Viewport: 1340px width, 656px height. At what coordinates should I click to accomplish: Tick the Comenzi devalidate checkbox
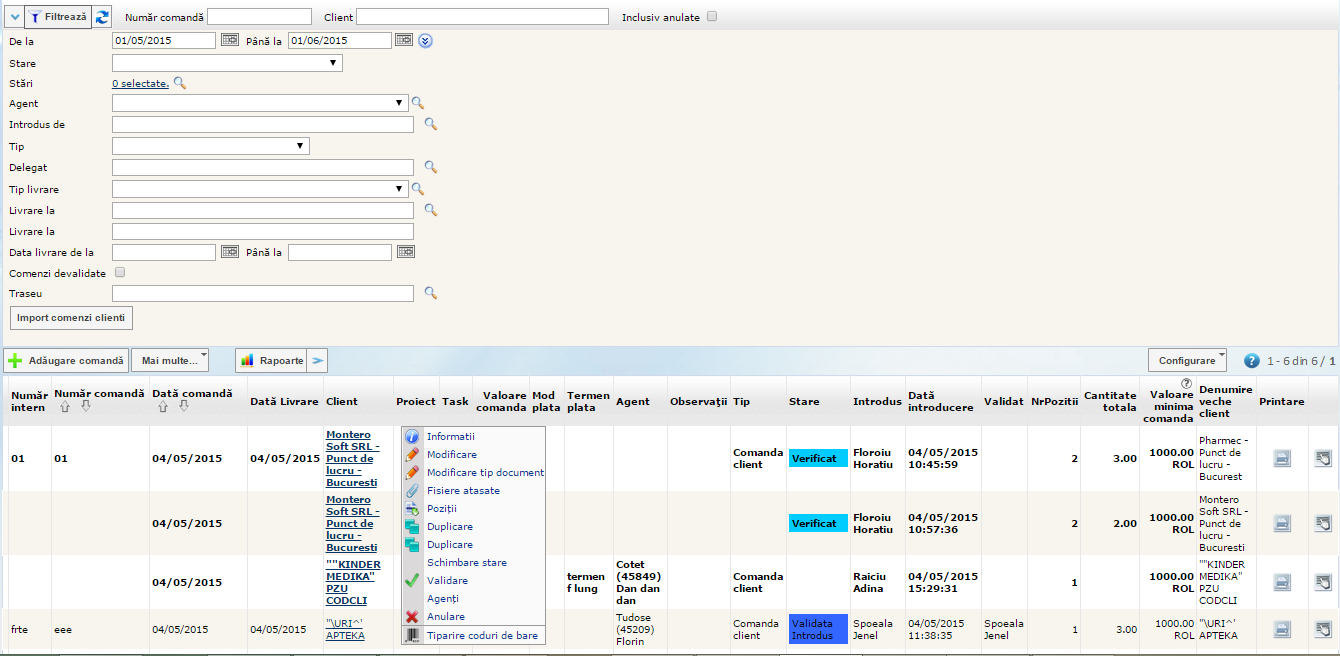pos(120,272)
